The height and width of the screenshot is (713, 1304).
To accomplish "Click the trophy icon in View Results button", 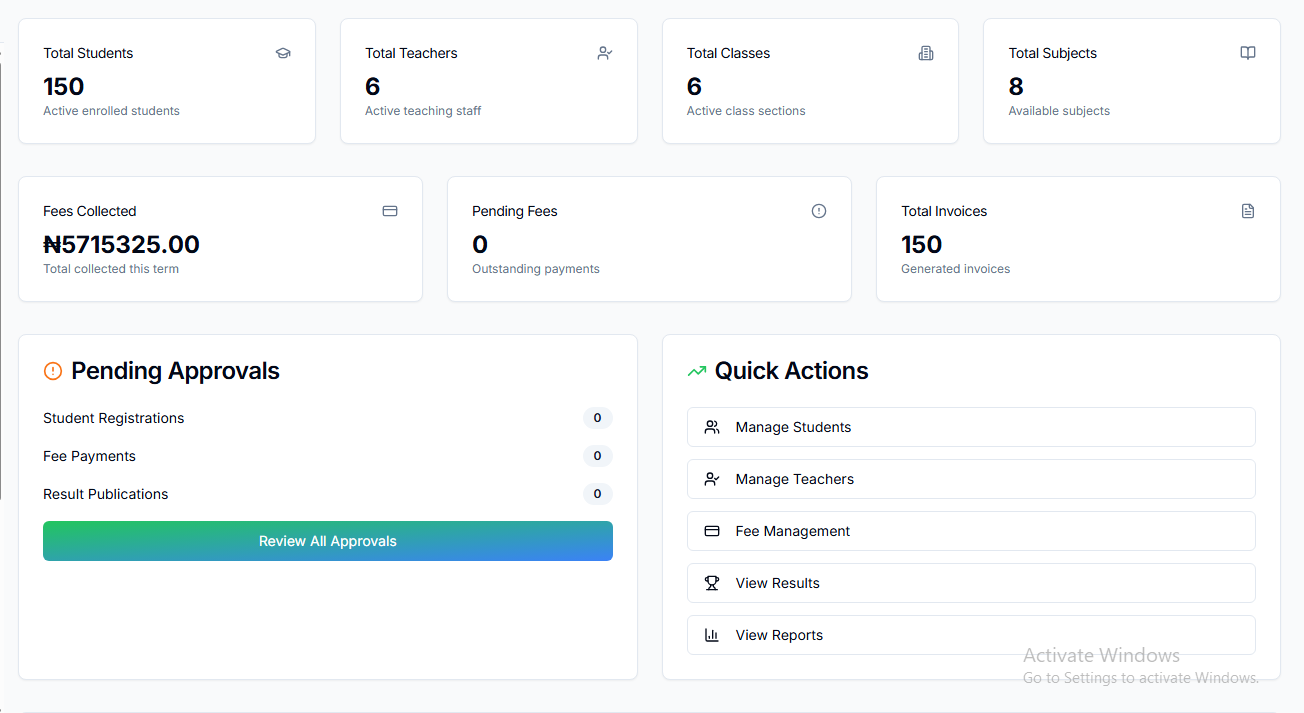I will [712, 583].
